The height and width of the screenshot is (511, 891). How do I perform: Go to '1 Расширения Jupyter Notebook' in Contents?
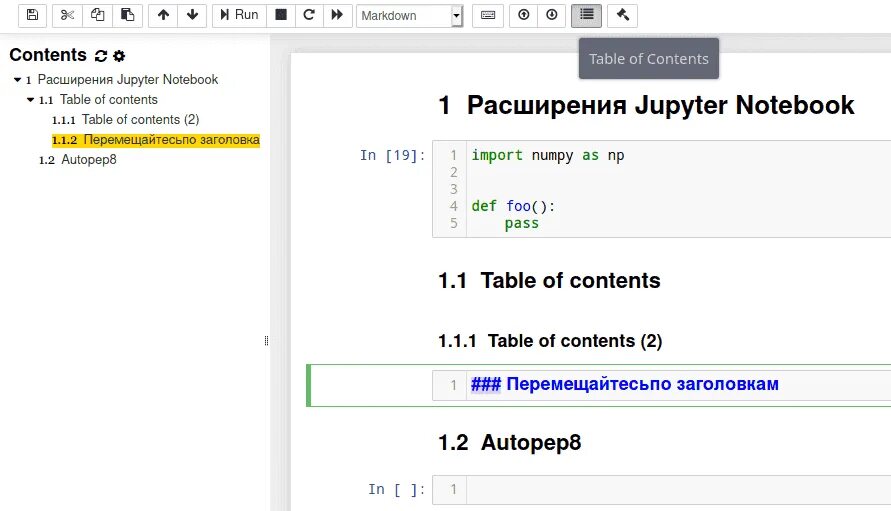pos(122,80)
